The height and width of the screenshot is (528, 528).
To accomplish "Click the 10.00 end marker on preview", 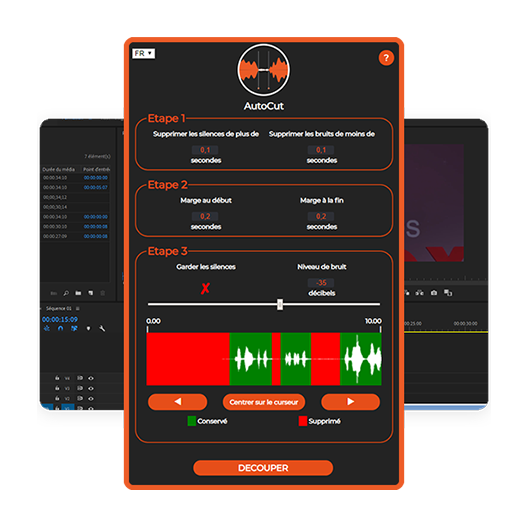I will point(373,321).
